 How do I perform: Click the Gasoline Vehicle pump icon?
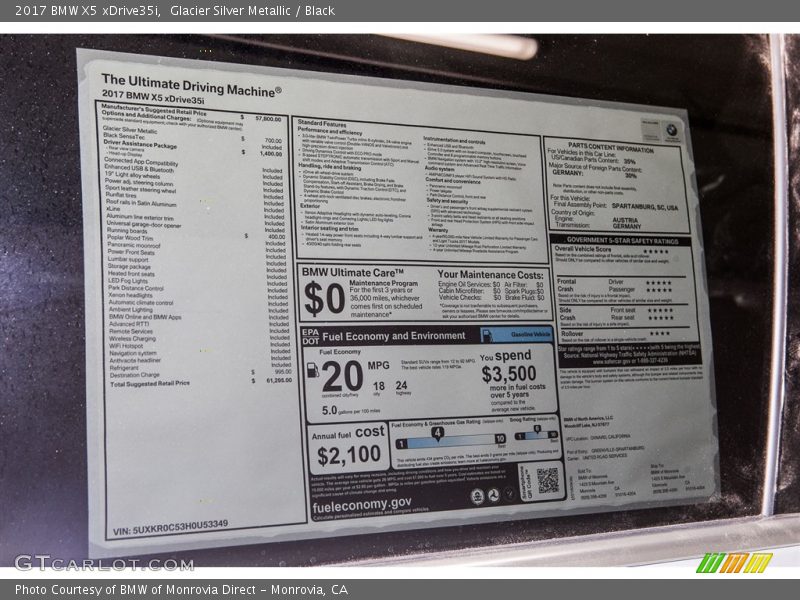487,335
